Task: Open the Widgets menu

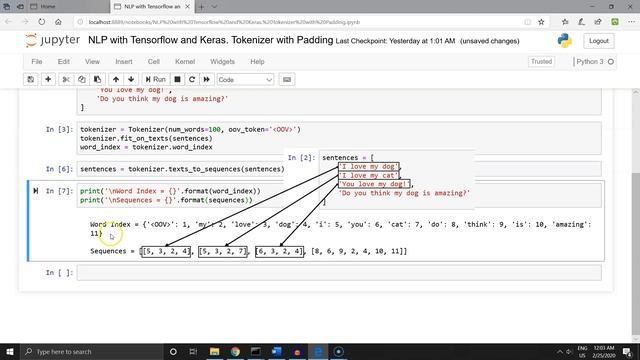Action: (x=222, y=62)
